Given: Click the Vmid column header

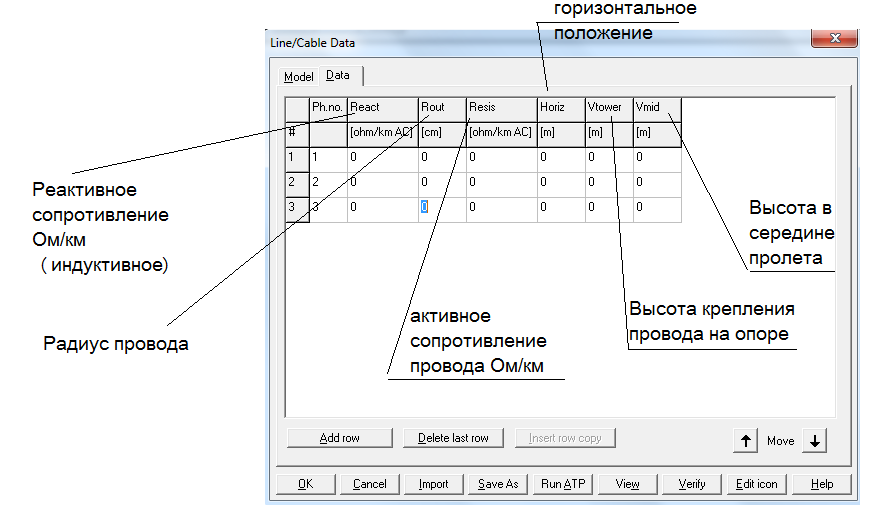Looking at the screenshot, I should 658,109.
